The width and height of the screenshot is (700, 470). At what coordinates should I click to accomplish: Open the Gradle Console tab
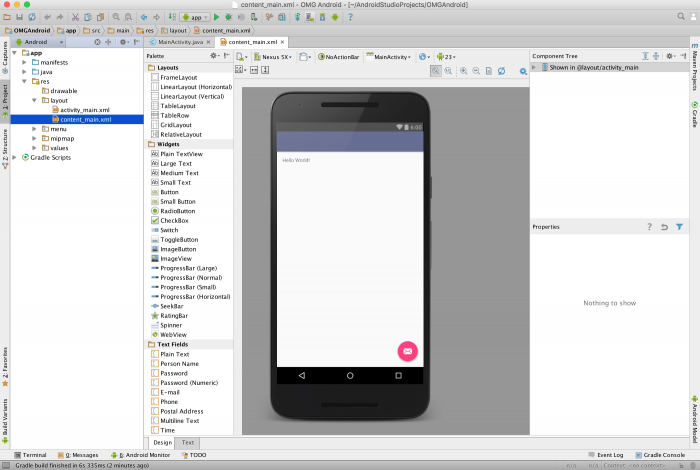(x=660, y=455)
